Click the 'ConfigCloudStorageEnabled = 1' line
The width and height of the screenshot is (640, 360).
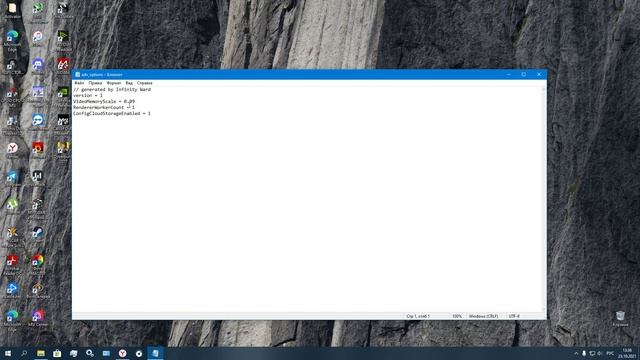pos(112,113)
